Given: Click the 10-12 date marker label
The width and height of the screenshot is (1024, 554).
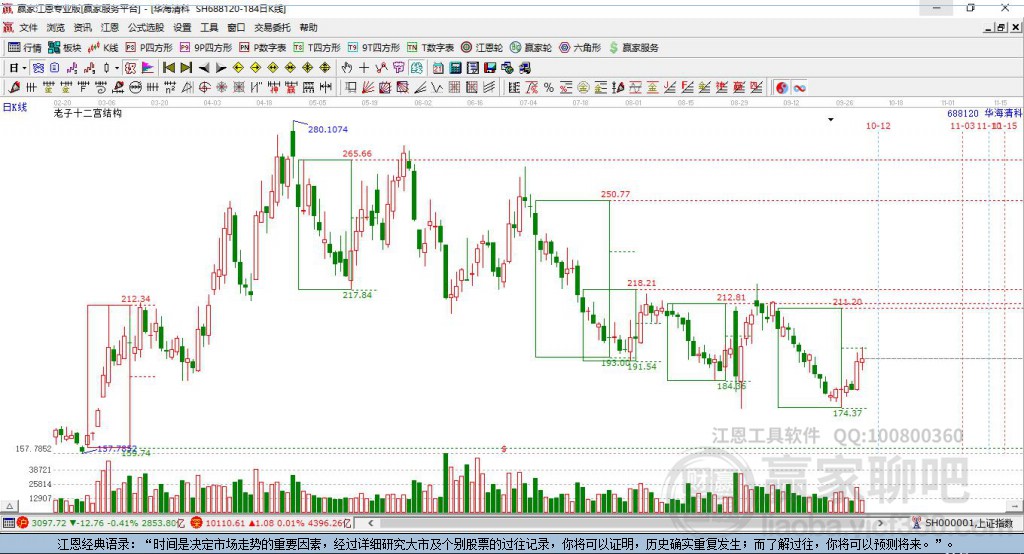Looking at the screenshot, I should (878, 125).
